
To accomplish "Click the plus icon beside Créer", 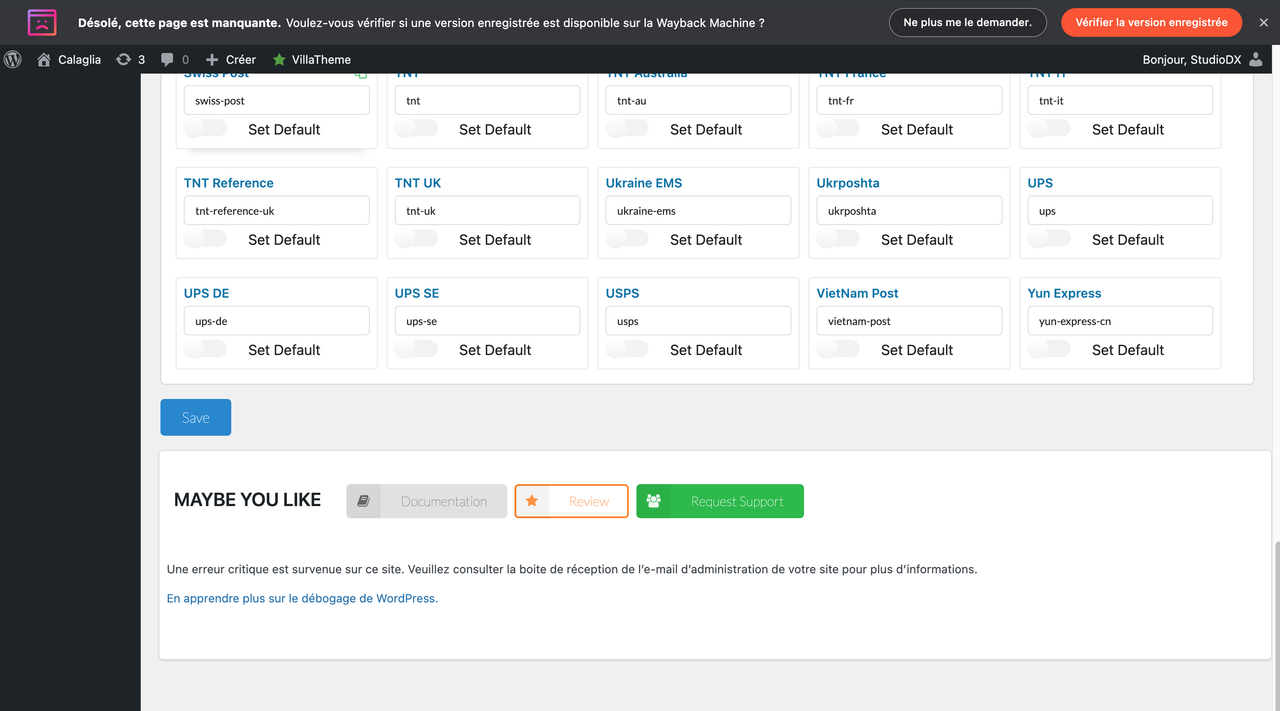I will 212,59.
